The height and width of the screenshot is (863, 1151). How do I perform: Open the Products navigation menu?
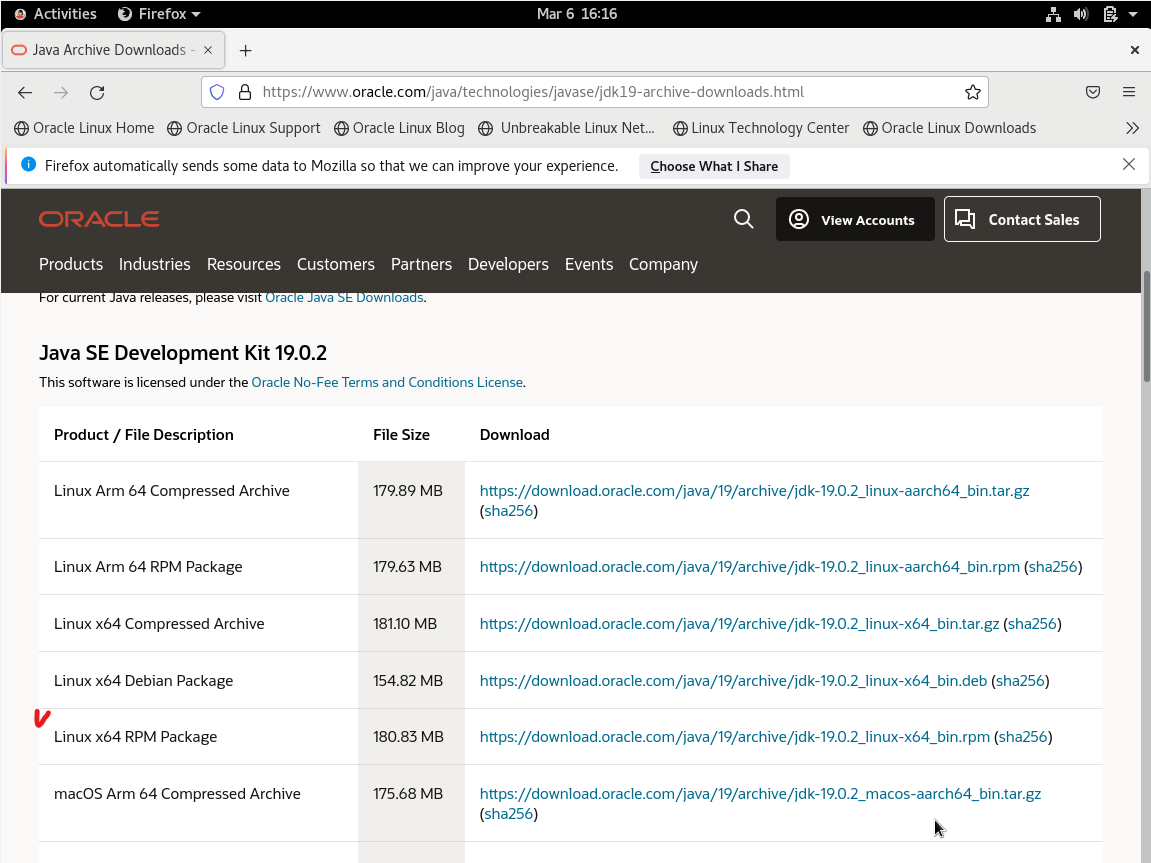pos(71,264)
